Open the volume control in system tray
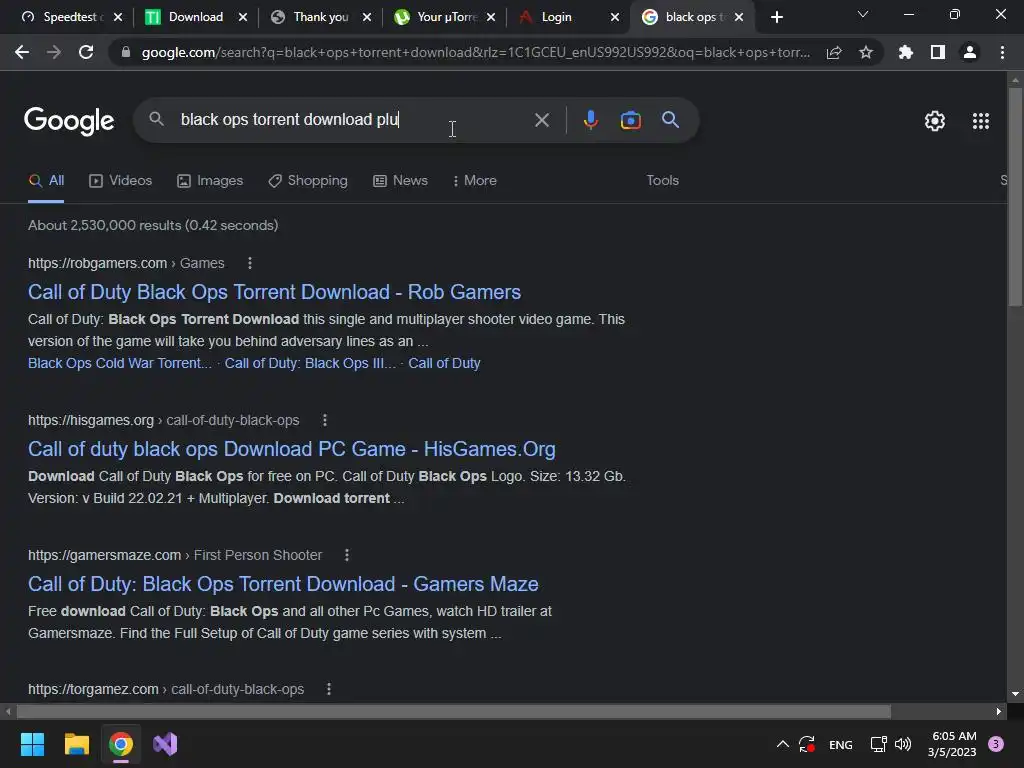The width and height of the screenshot is (1024, 768). pyautogui.click(x=903, y=744)
